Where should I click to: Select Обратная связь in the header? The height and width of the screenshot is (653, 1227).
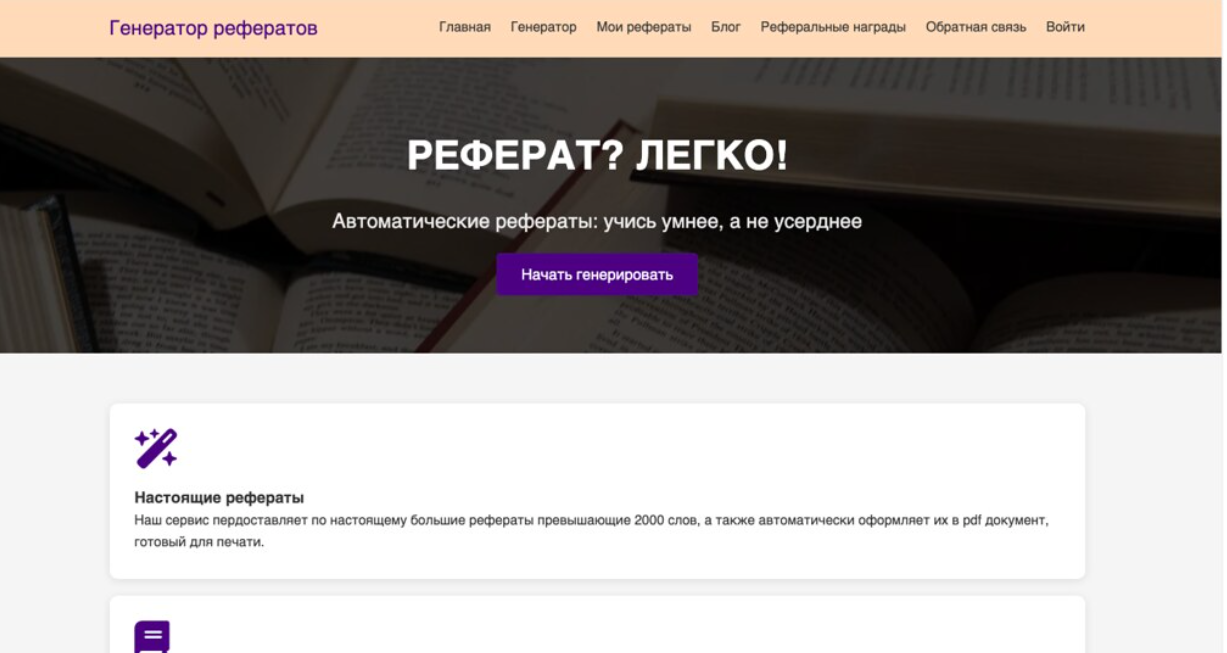point(975,27)
